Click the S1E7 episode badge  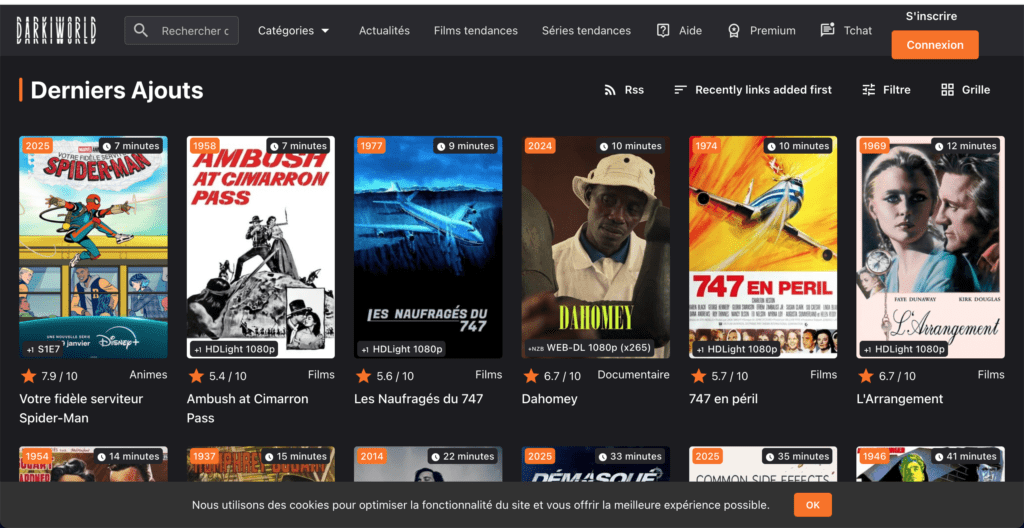click(44, 350)
